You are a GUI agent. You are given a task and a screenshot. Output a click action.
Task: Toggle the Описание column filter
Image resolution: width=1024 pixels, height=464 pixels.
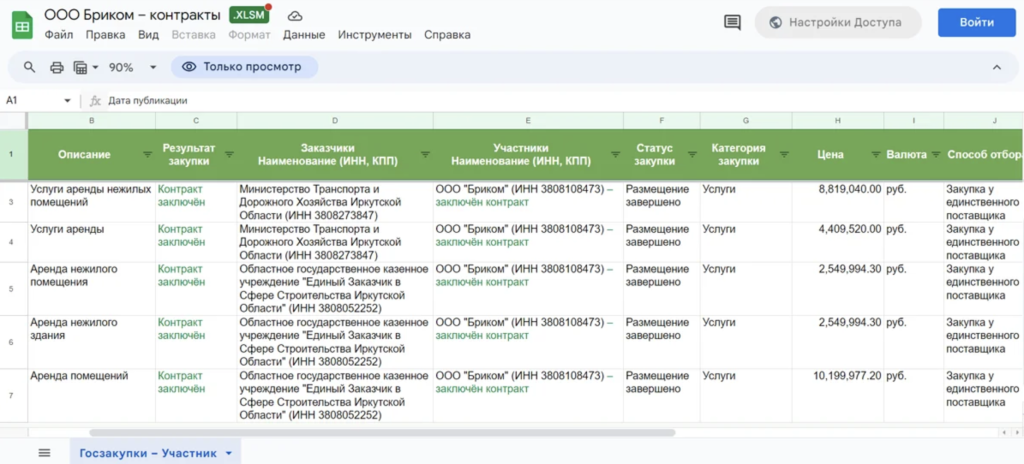click(x=146, y=155)
